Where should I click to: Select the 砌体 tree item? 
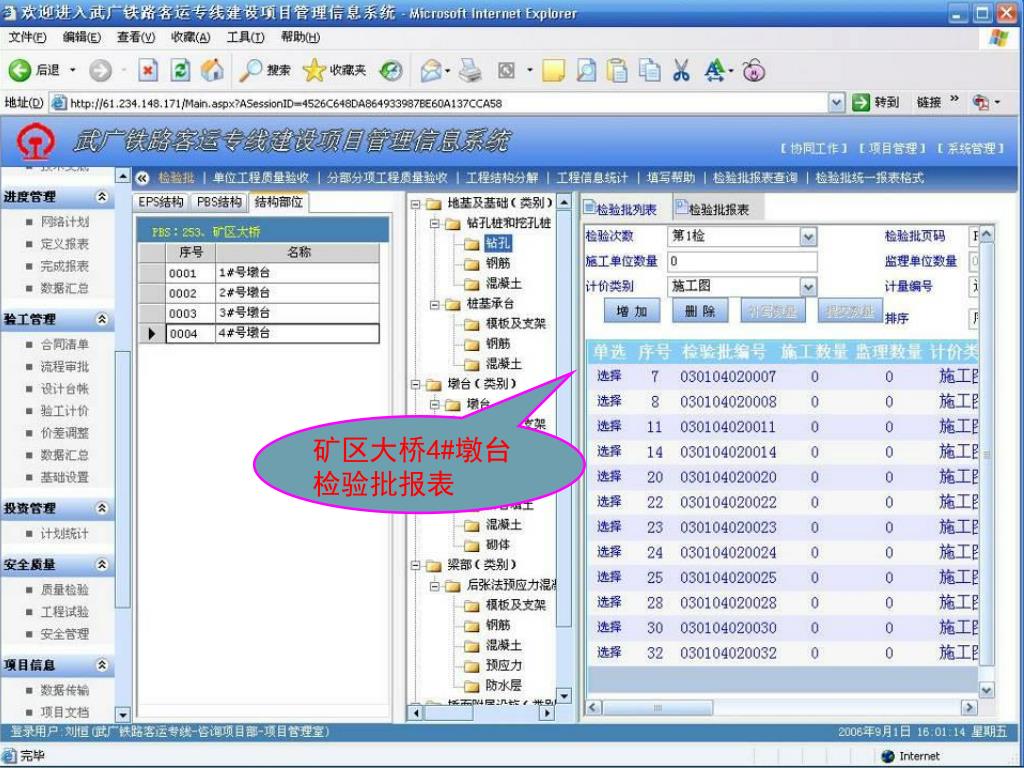(498, 545)
